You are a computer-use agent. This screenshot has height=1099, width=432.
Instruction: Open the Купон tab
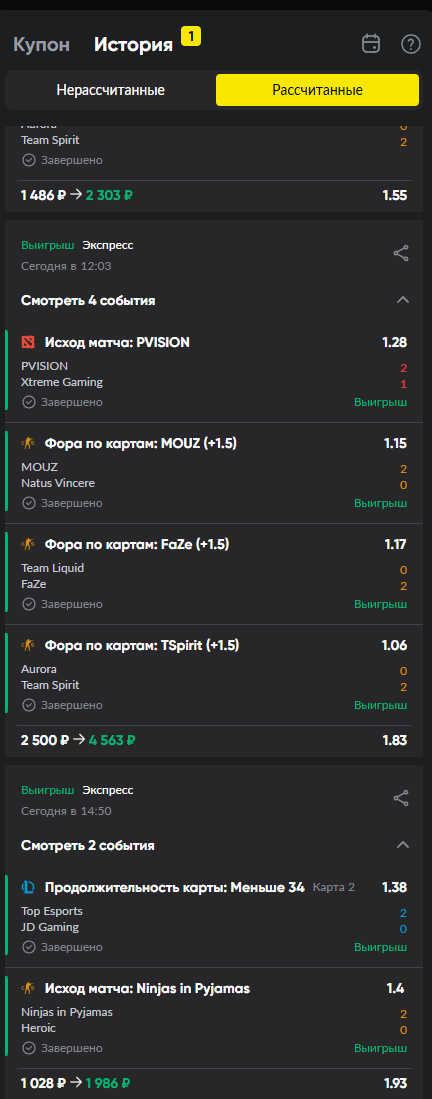(x=41, y=45)
